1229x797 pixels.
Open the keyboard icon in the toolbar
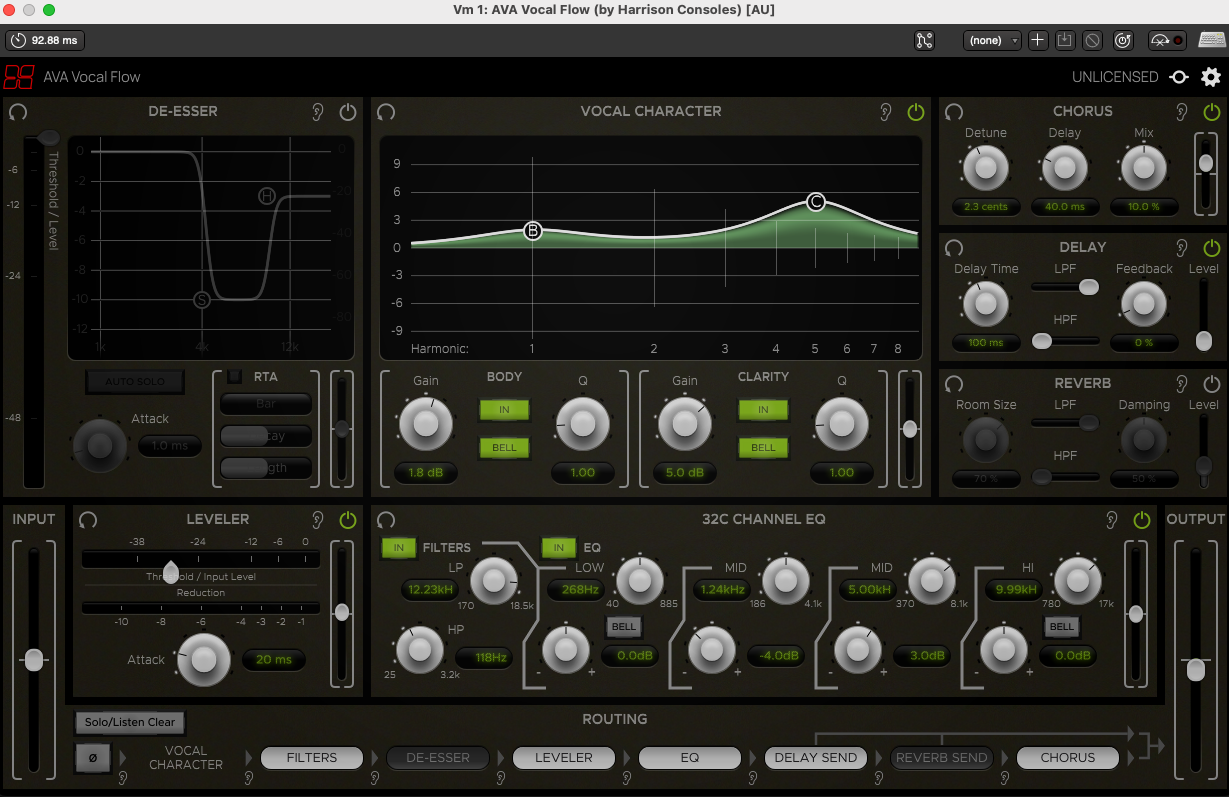1211,40
